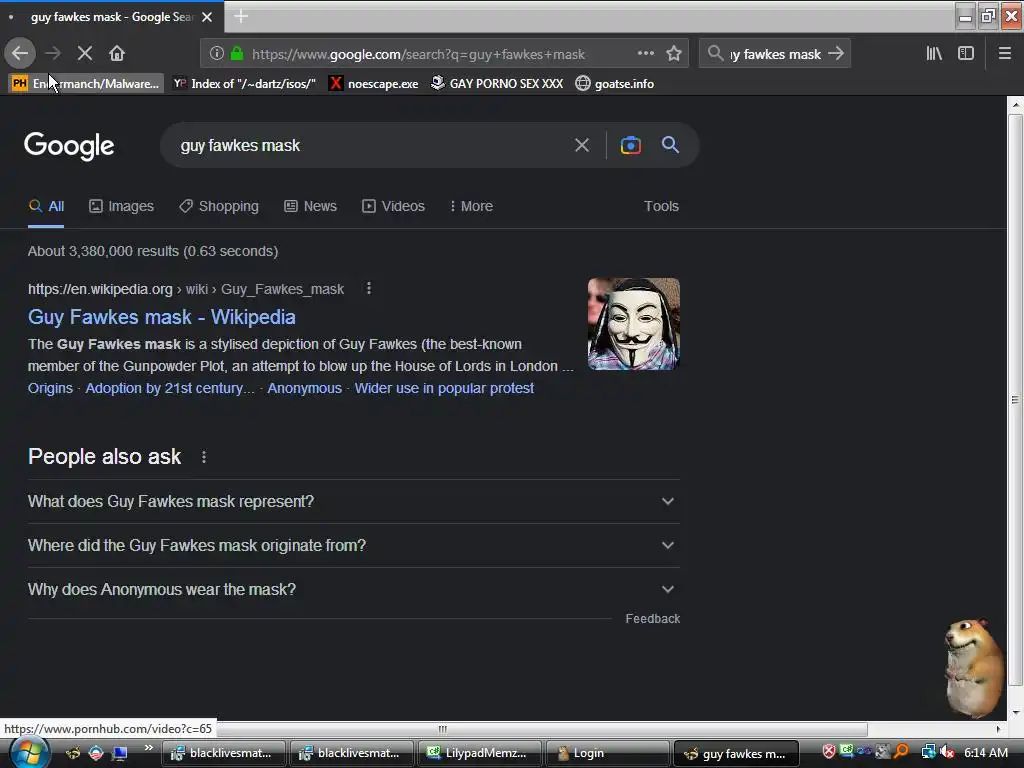
Task: Click the network tray icon
Action: click(928, 752)
